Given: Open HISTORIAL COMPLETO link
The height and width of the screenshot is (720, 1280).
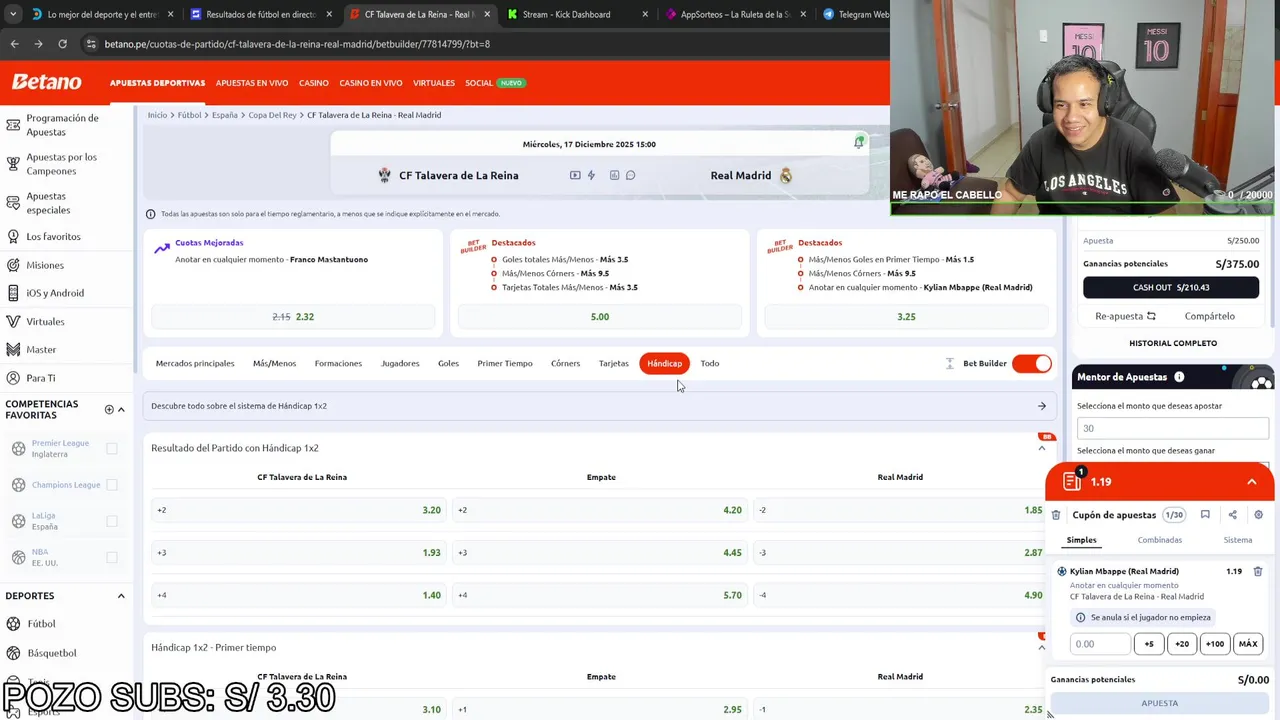Looking at the screenshot, I should (x=1173, y=343).
